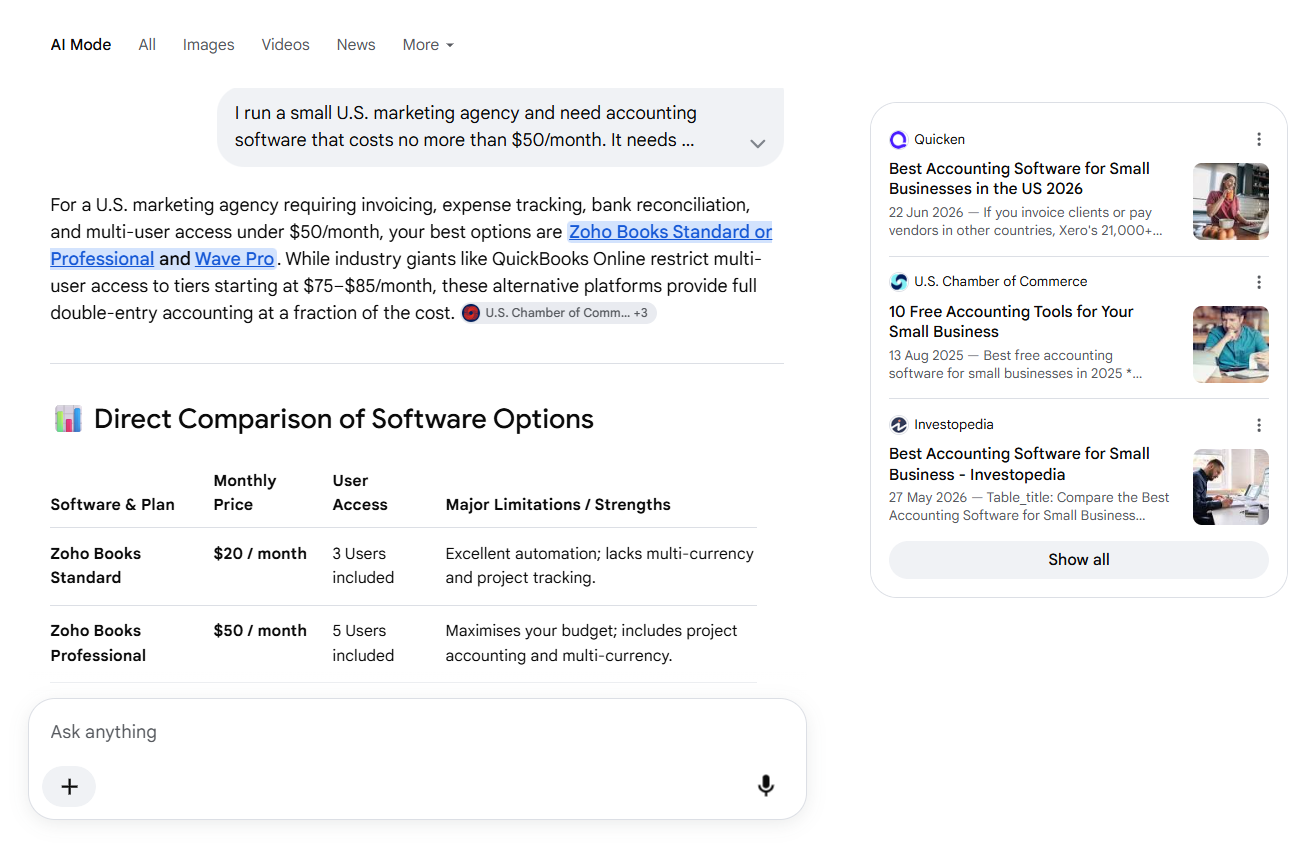Switch to the News tab

click(x=356, y=45)
